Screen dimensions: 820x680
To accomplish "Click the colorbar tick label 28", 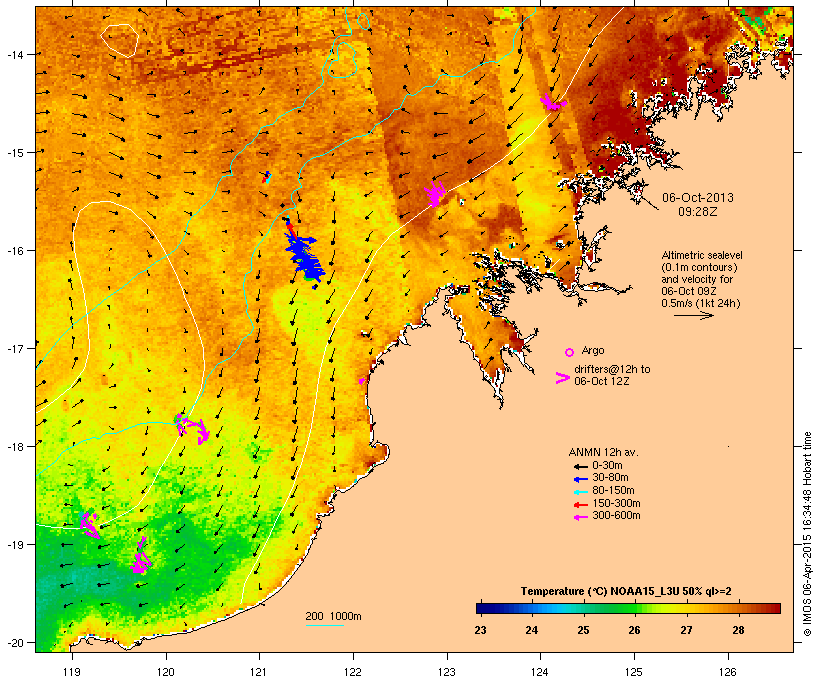I will (x=738, y=630).
